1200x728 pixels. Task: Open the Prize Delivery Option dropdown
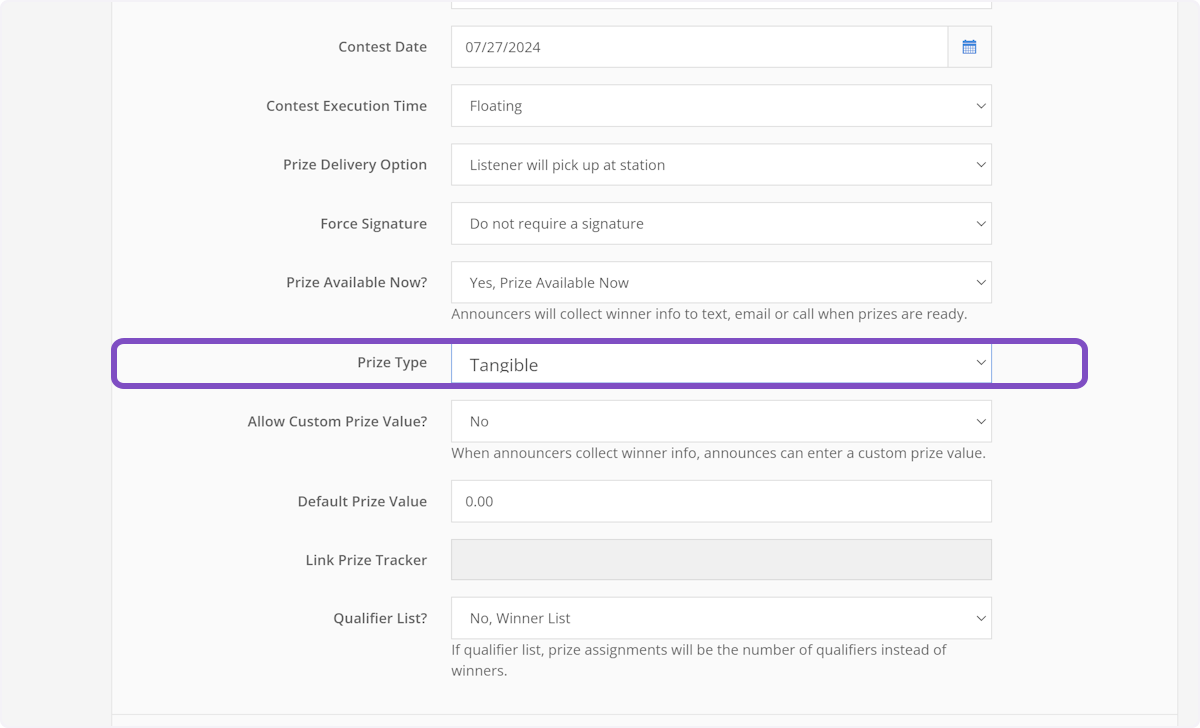[720, 165]
